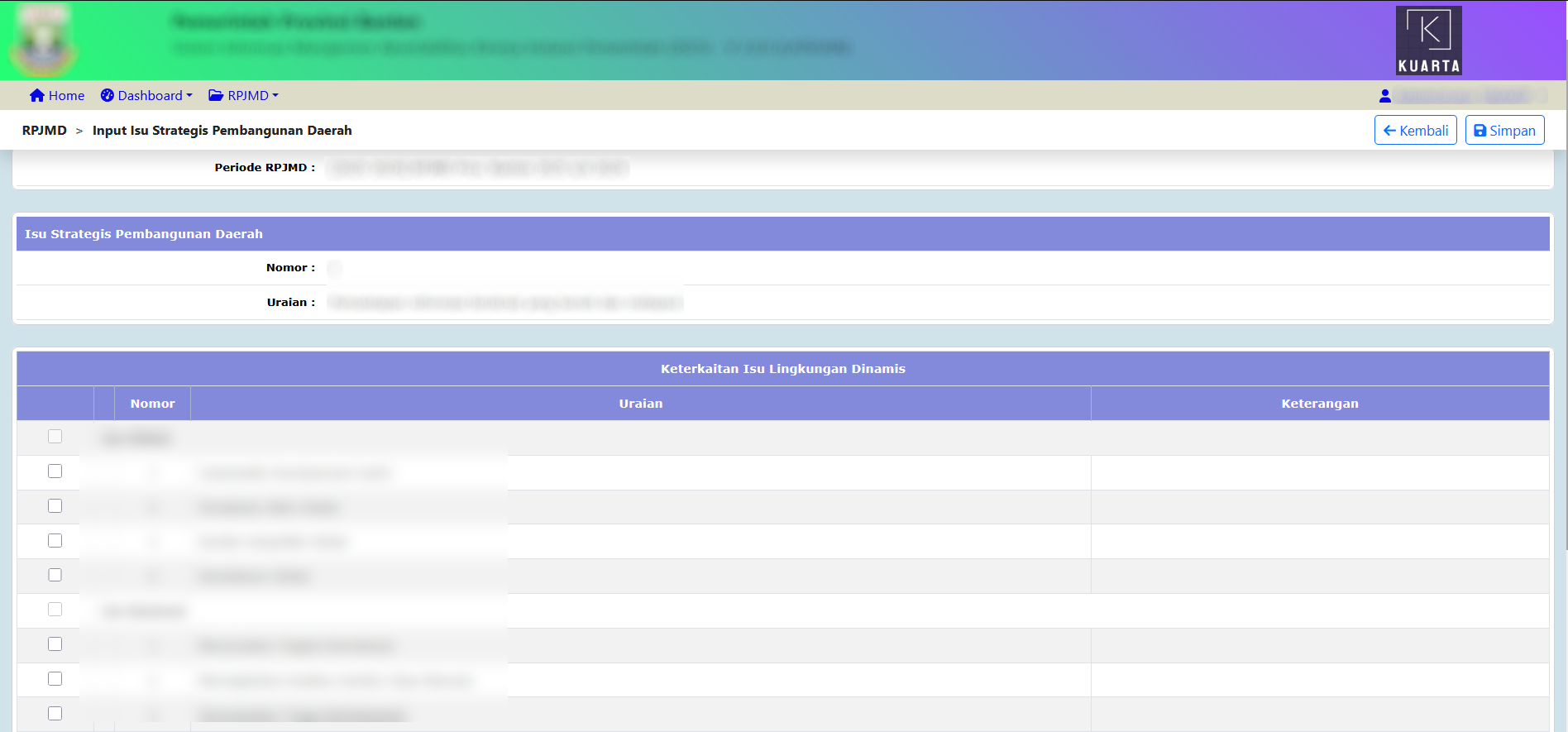
Task: Click the user profile icon
Action: point(1385,96)
